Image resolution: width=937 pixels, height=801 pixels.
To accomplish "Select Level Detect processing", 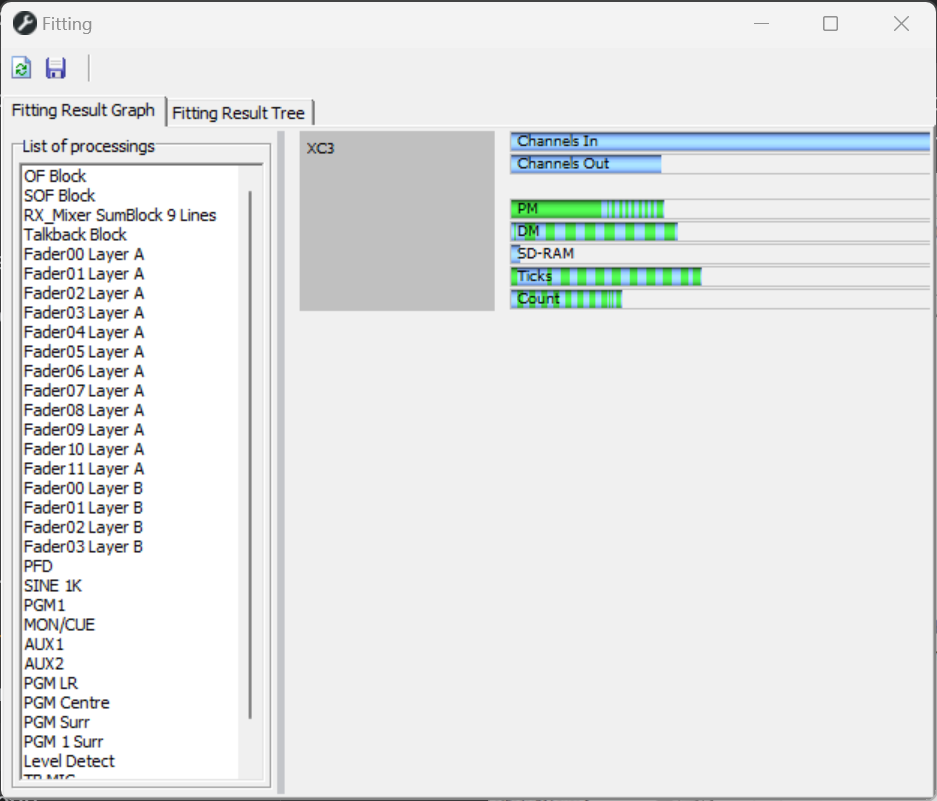I will point(69,761).
